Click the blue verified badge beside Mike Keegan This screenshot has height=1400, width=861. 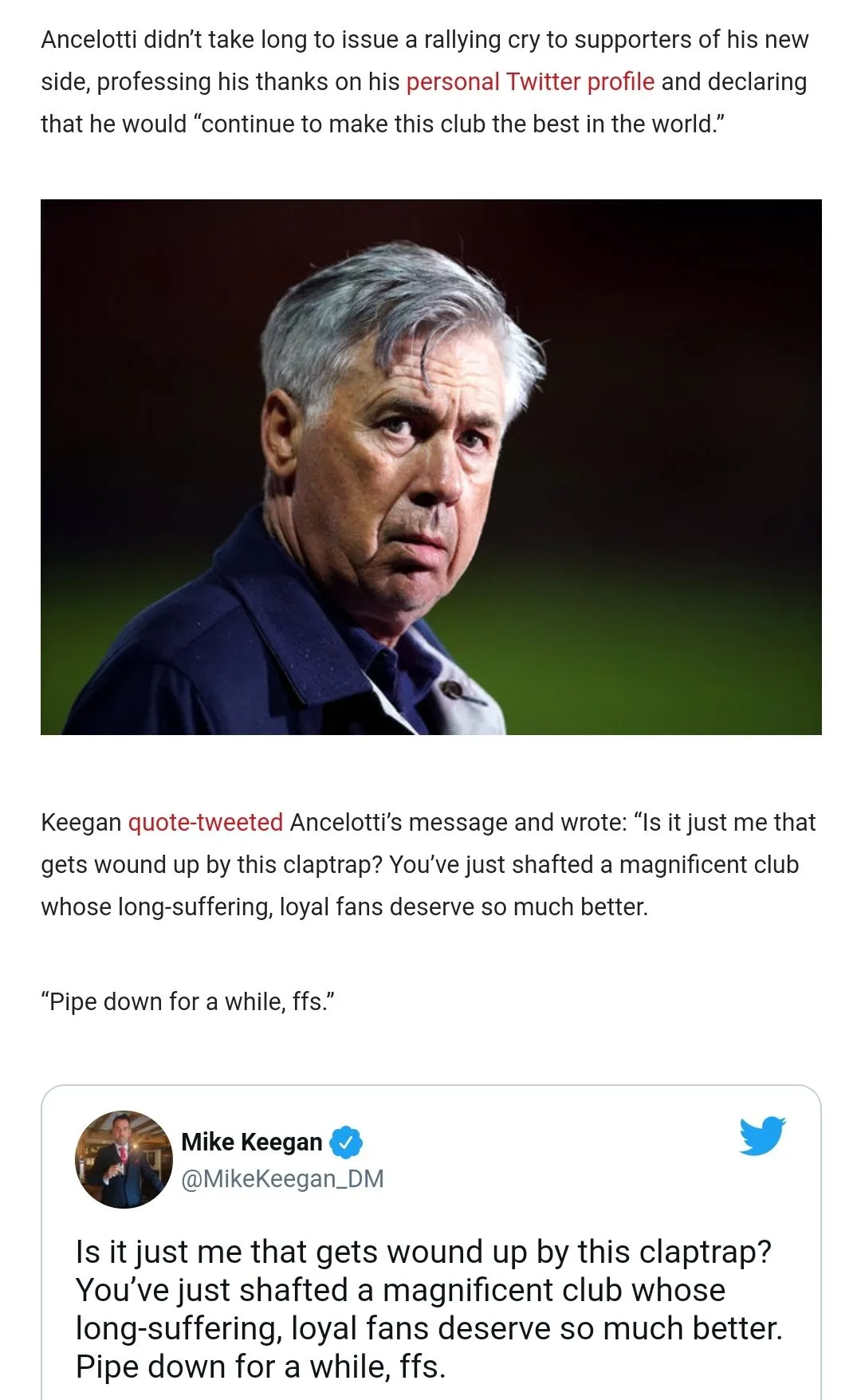click(x=346, y=1142)
